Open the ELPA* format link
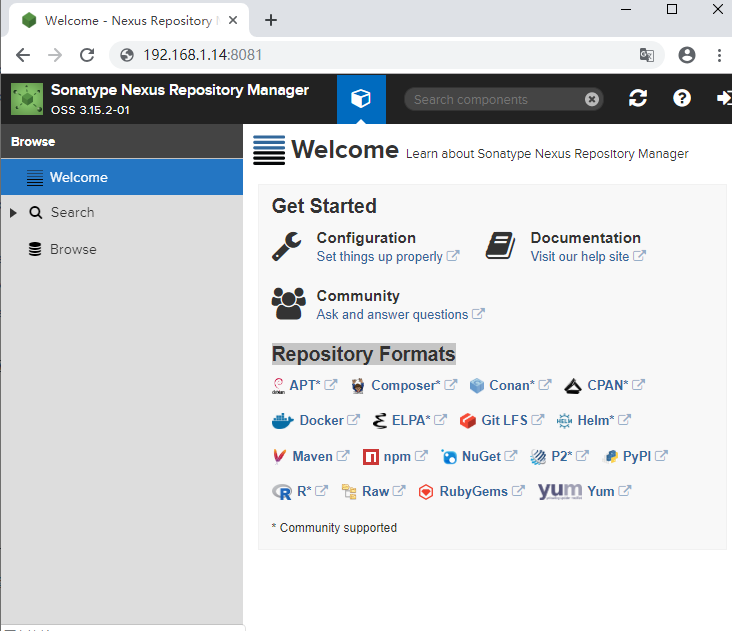Image resolution: width=732 pixels, height=631 pixels. point(411,421)
